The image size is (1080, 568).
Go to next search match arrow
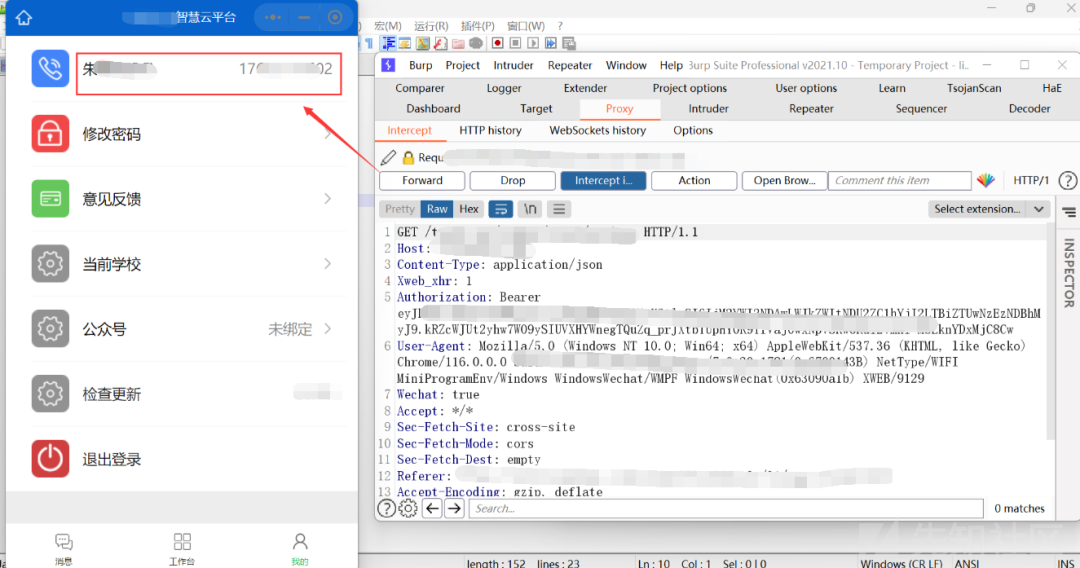click(x=455, y=509)
